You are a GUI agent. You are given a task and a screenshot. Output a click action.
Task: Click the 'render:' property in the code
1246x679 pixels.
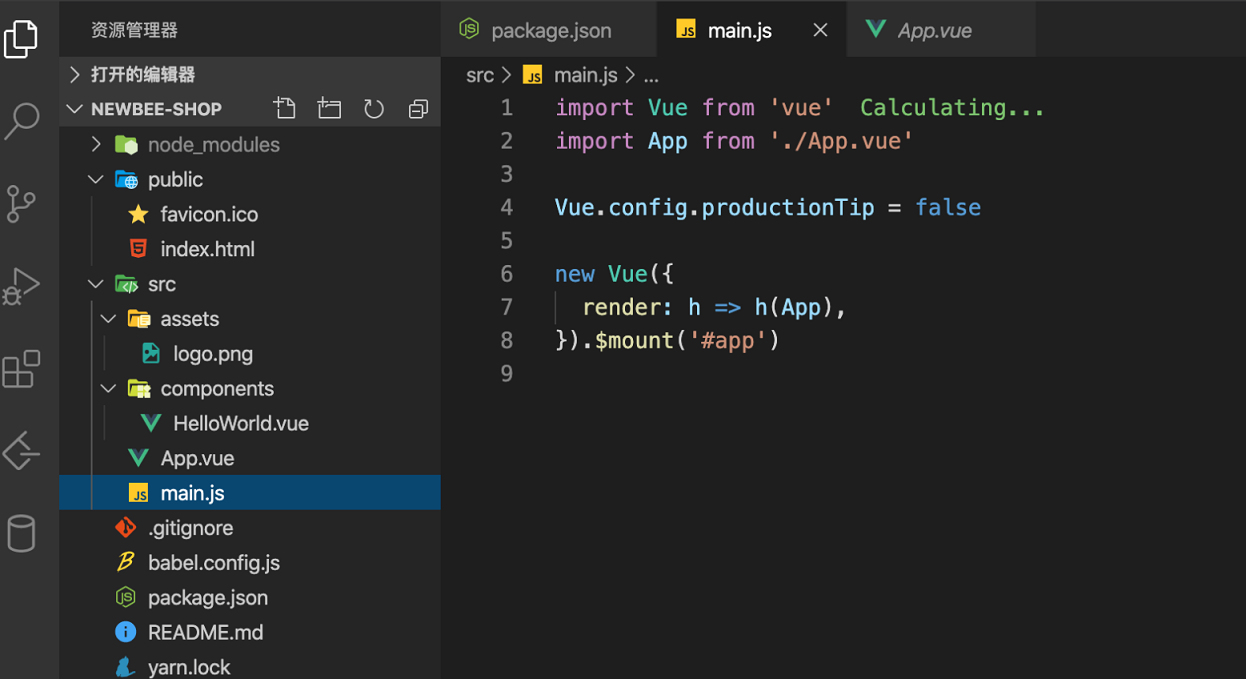(628, 307)
